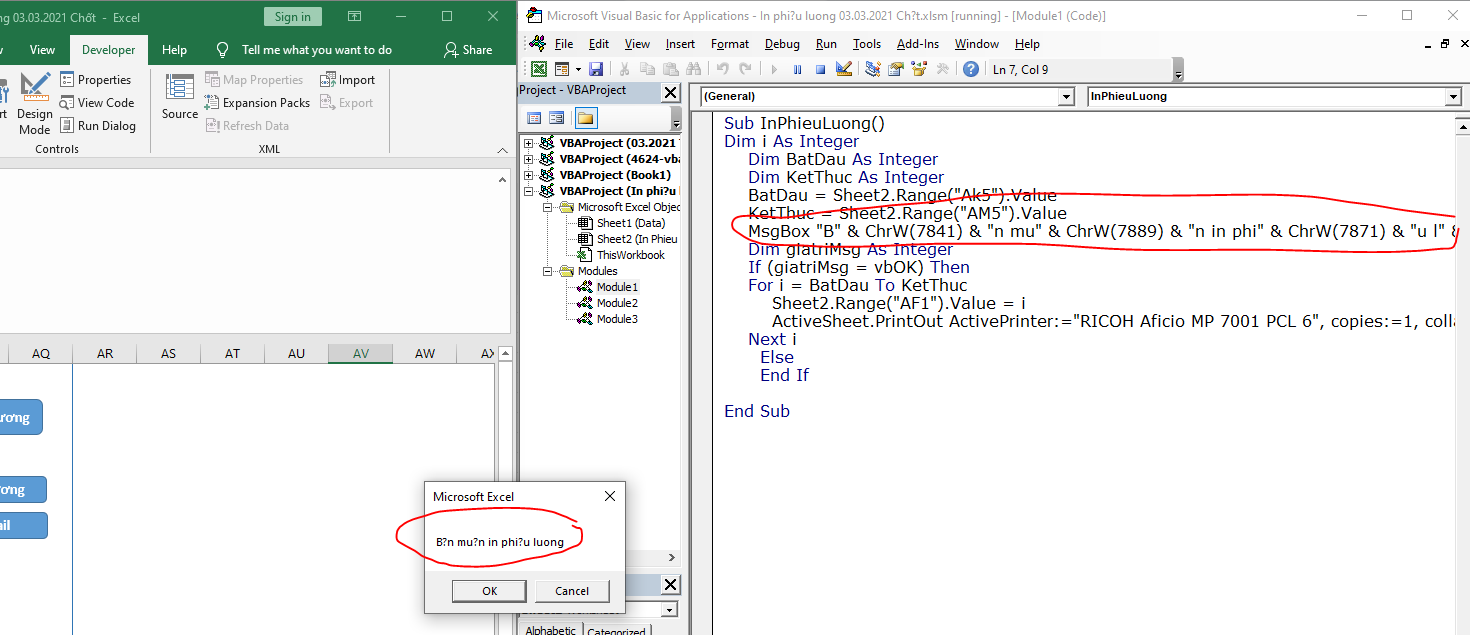Collapse the Modules folder in project tree
Image resolution: width=1470 pixels, height=635 pixels.
[x=548, y=271]
